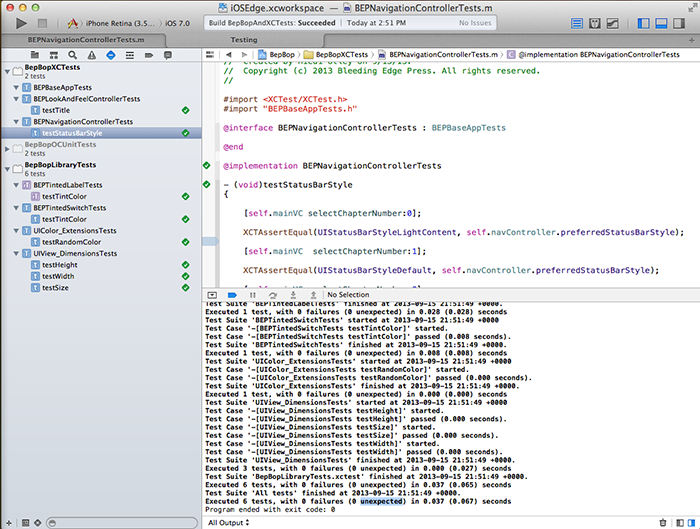Open the Symbol navigator
Screen dimensions: 700x529
pyautogui.click(x=54, y=55)
